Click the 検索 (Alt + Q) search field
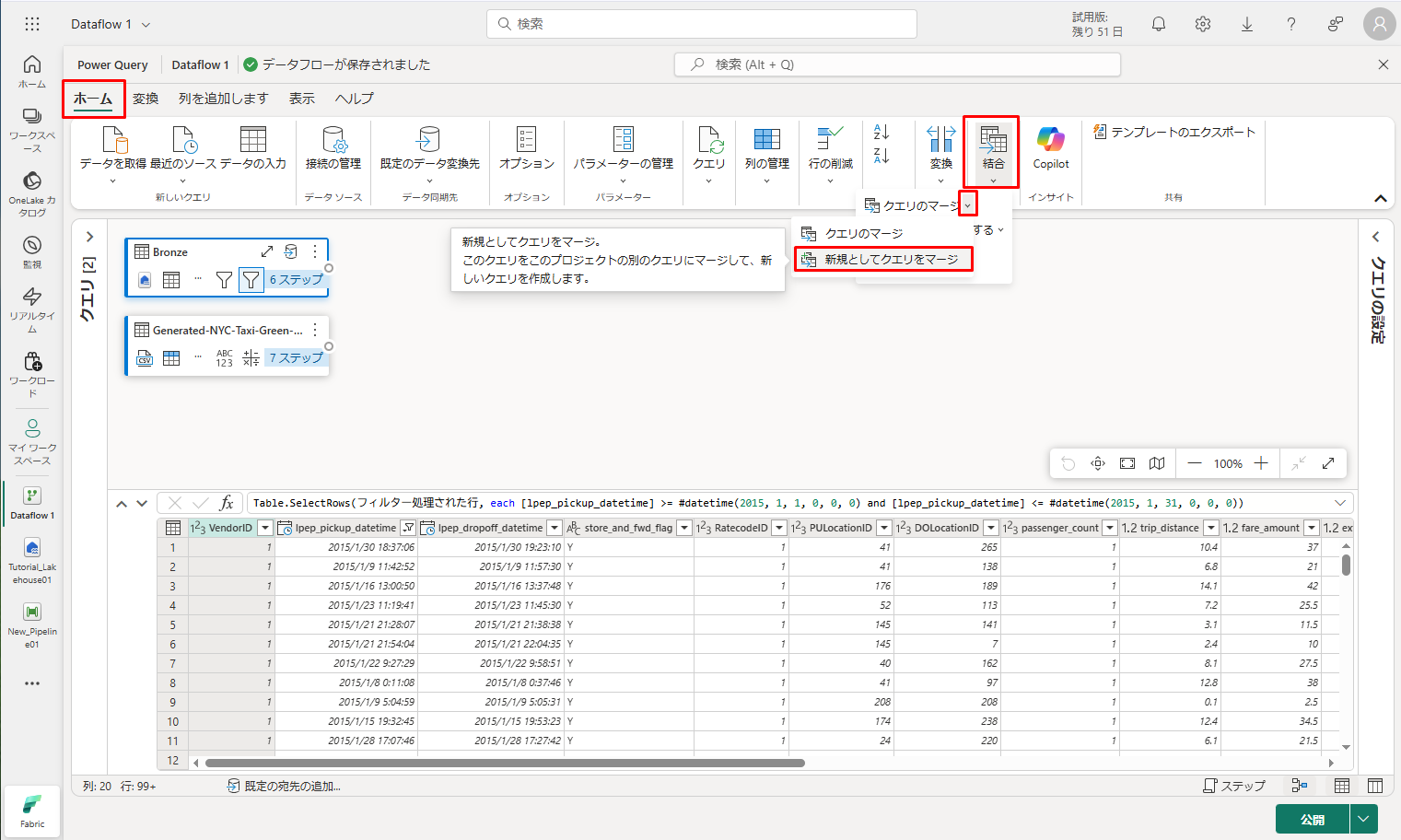This screenshot has height=840, width=1401. (x=897, y=64)
